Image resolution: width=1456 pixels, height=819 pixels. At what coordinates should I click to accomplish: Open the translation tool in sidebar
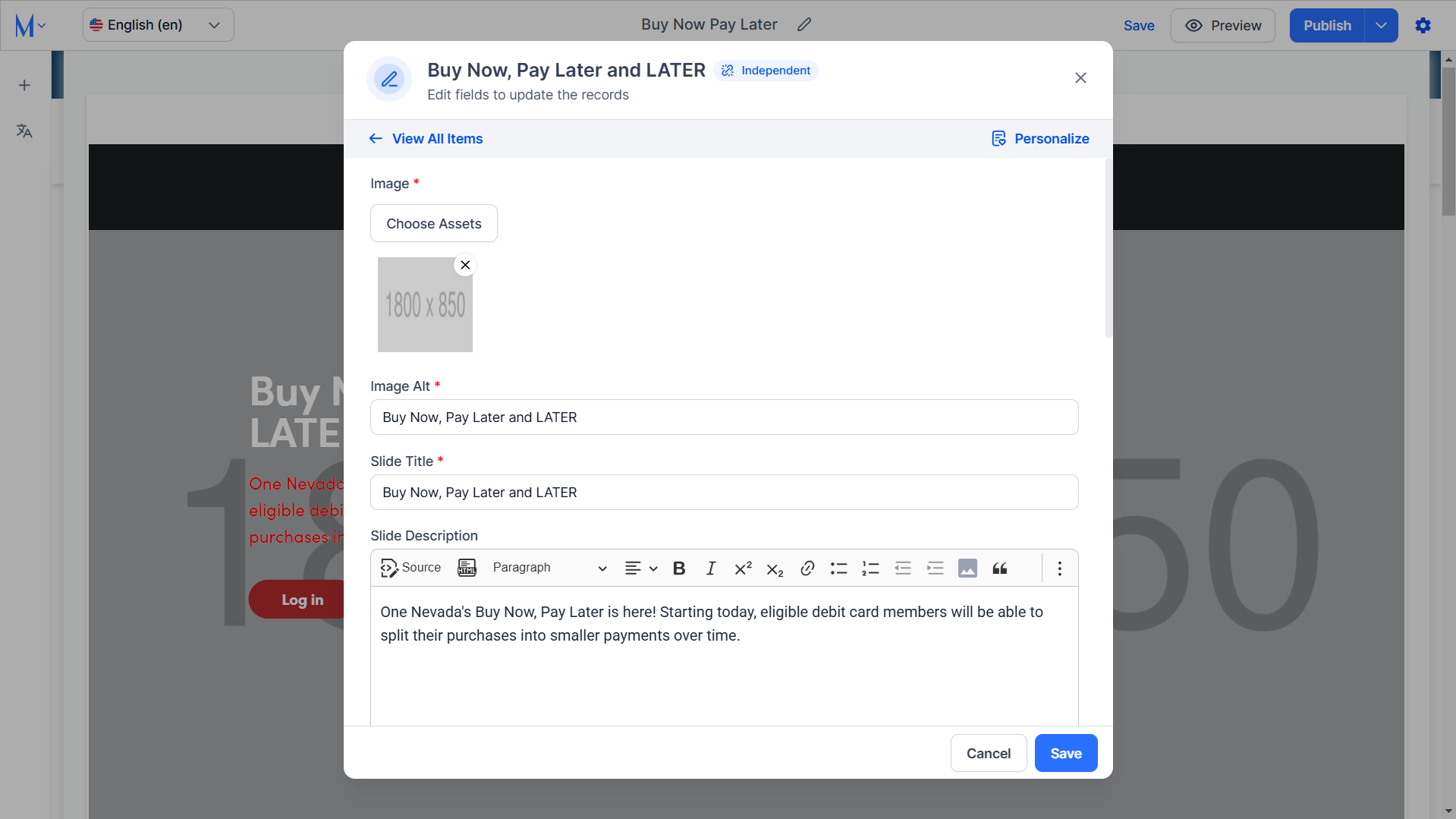click(x=24, y=131)
